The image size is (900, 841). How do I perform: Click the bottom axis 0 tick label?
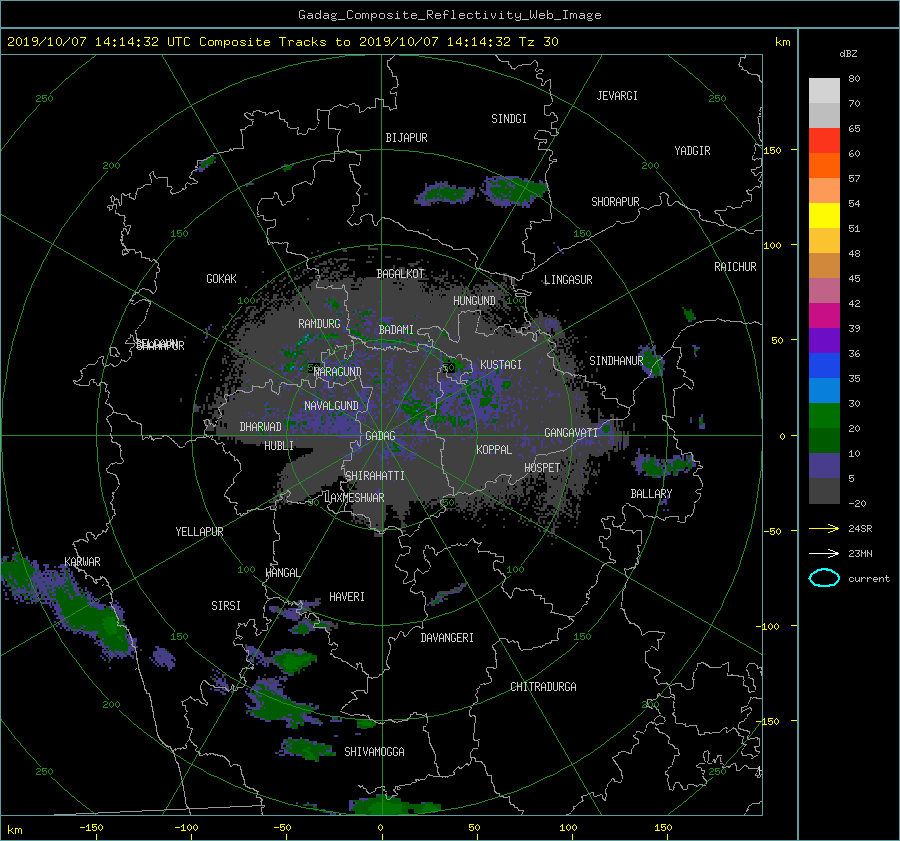click(x=380, y=828)
